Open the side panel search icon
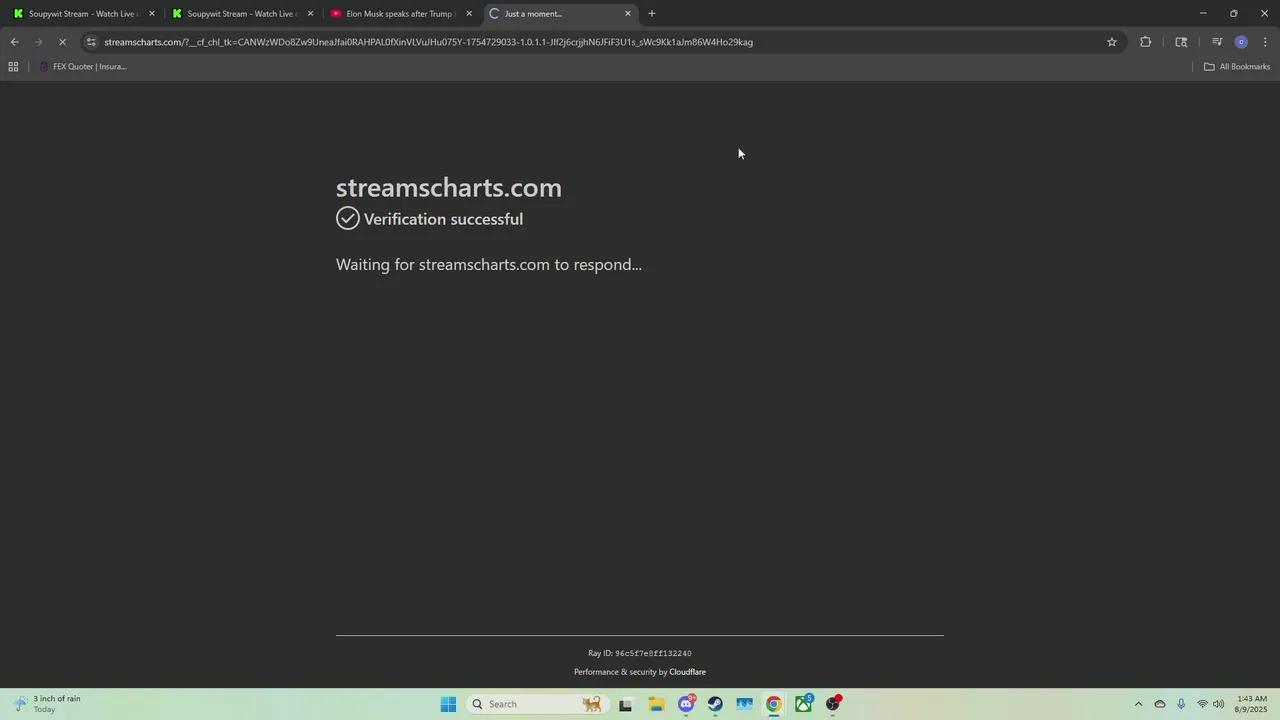The image size is (1280, 720). tap(1181, 42)
